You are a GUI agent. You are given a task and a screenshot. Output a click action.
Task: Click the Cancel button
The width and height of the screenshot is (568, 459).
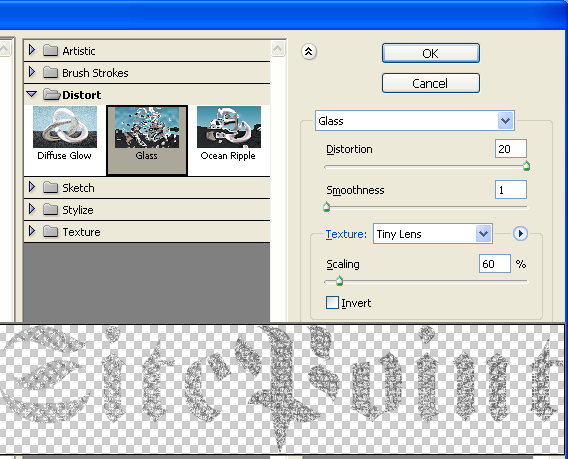coord(431,83)
